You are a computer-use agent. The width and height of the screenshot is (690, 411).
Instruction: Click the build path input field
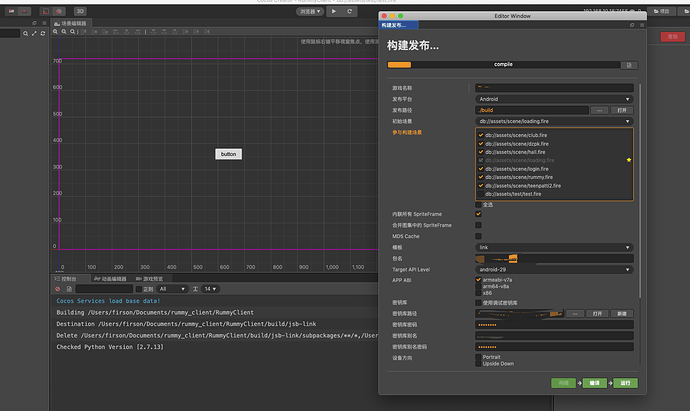532,110
